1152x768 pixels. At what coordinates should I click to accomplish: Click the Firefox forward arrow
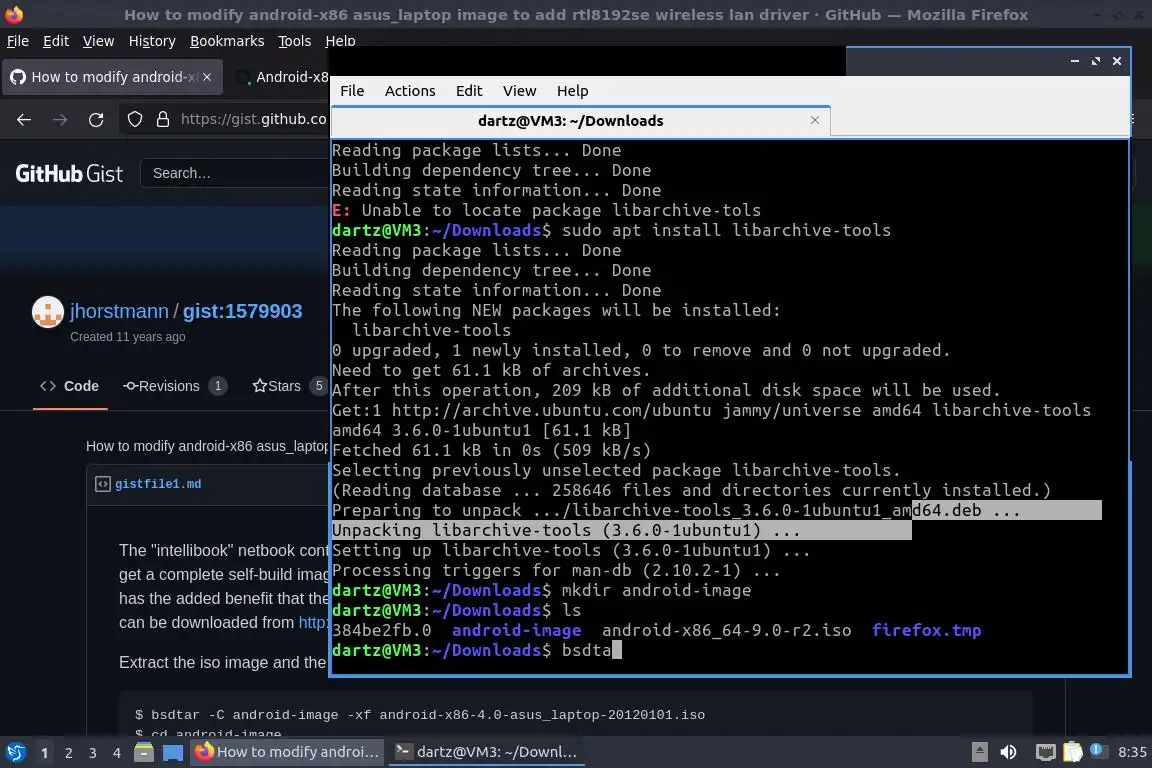coord(60,119)
